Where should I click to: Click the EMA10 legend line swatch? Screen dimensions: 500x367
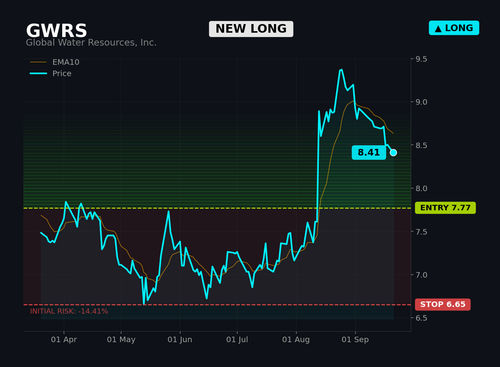point(38,62)
